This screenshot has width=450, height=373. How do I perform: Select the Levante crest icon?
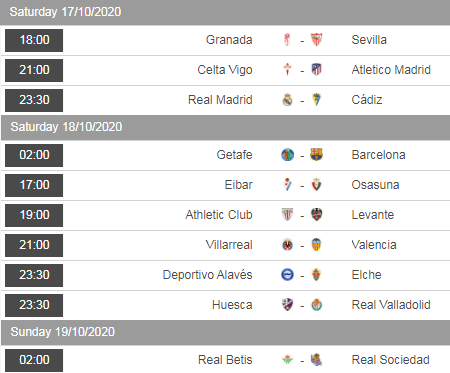coord(316,215)
